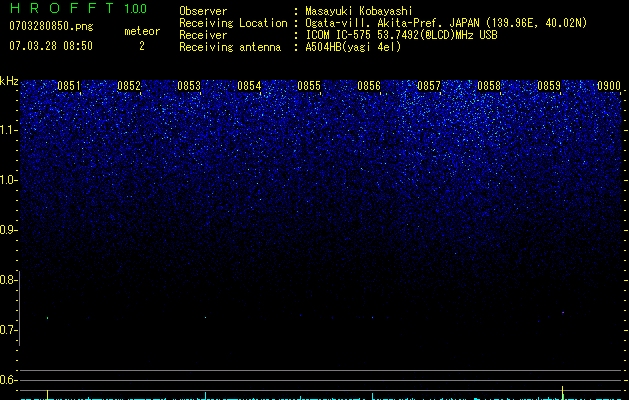629x400 pixels.
Task: Click the 0856 time marker
Action: [x=369, y=86]
